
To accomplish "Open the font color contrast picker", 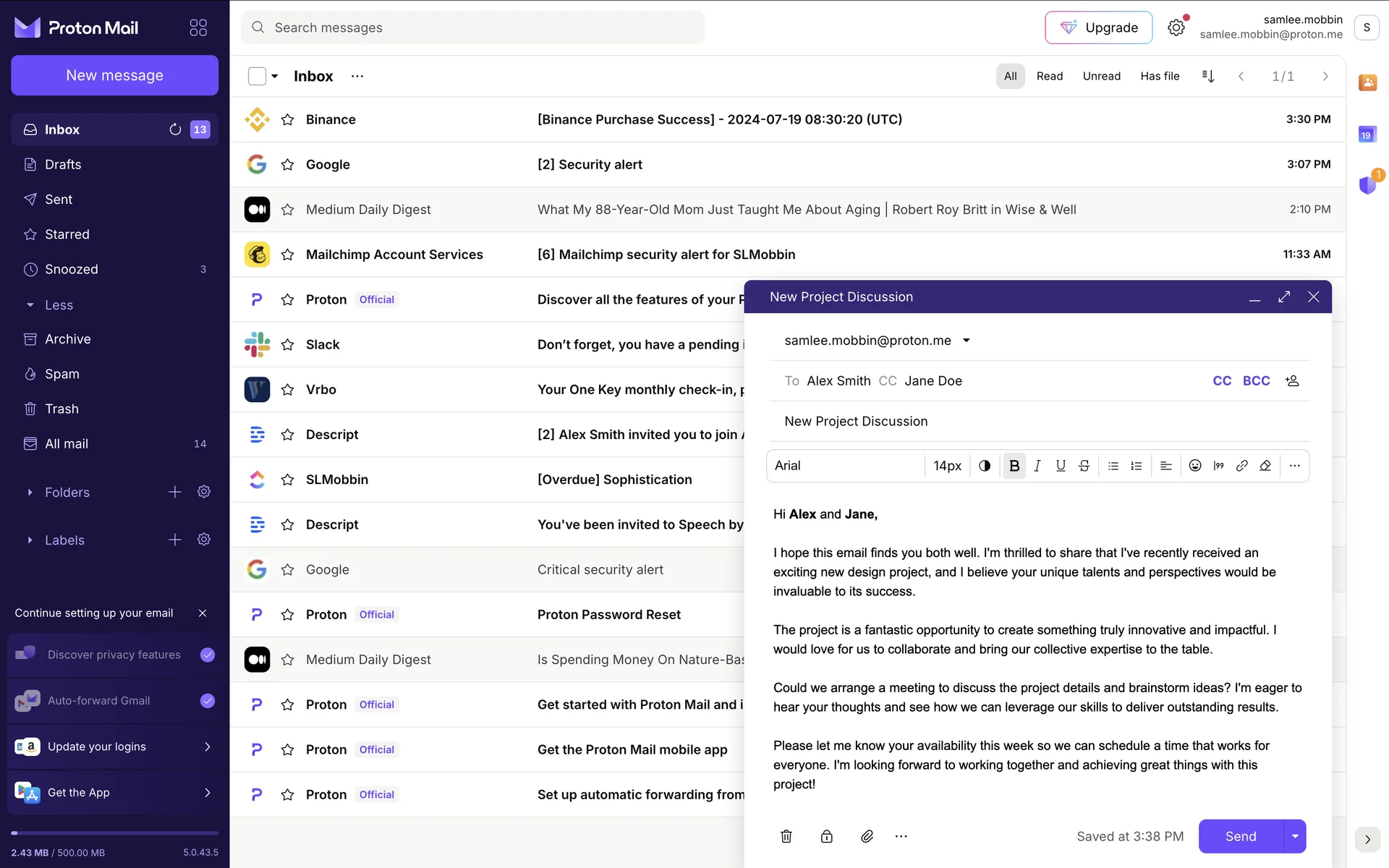I will pos(985,466).
